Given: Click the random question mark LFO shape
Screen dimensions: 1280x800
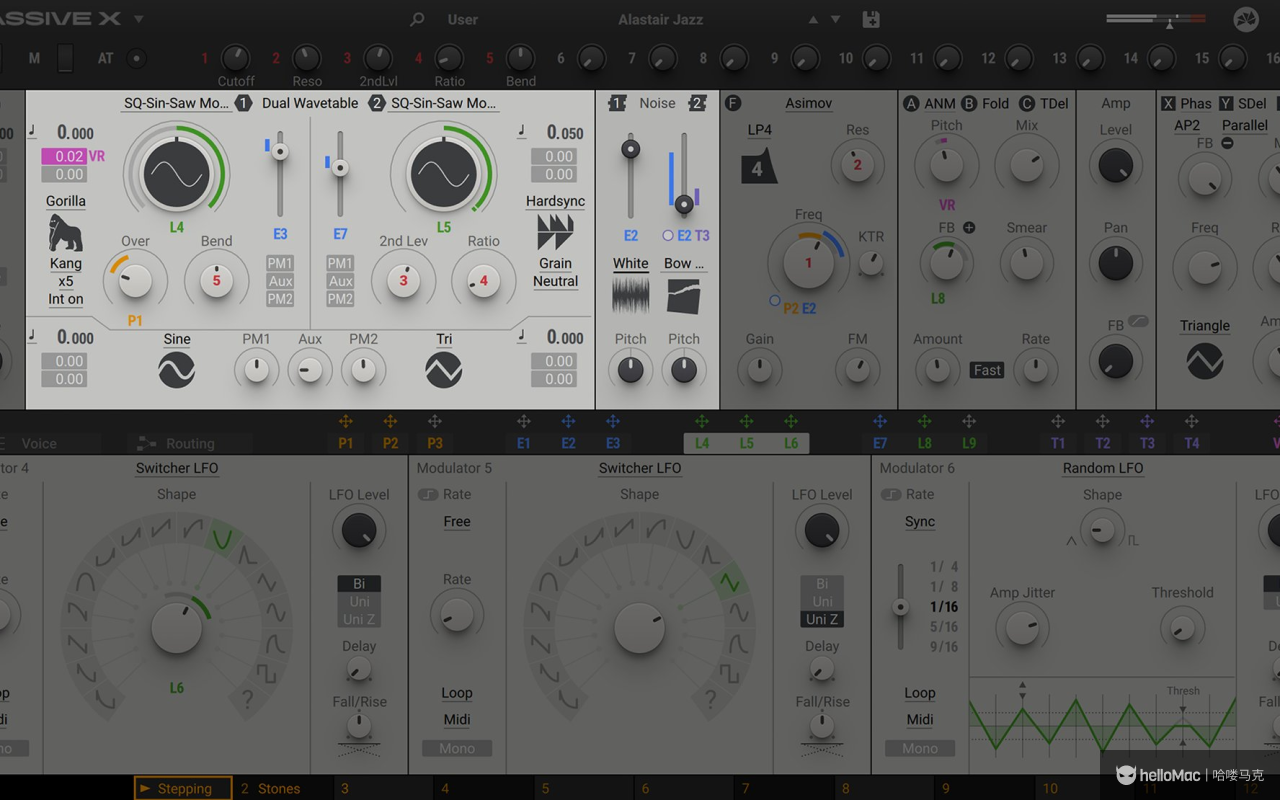Looking at the screenshot, I should [247, 700].
